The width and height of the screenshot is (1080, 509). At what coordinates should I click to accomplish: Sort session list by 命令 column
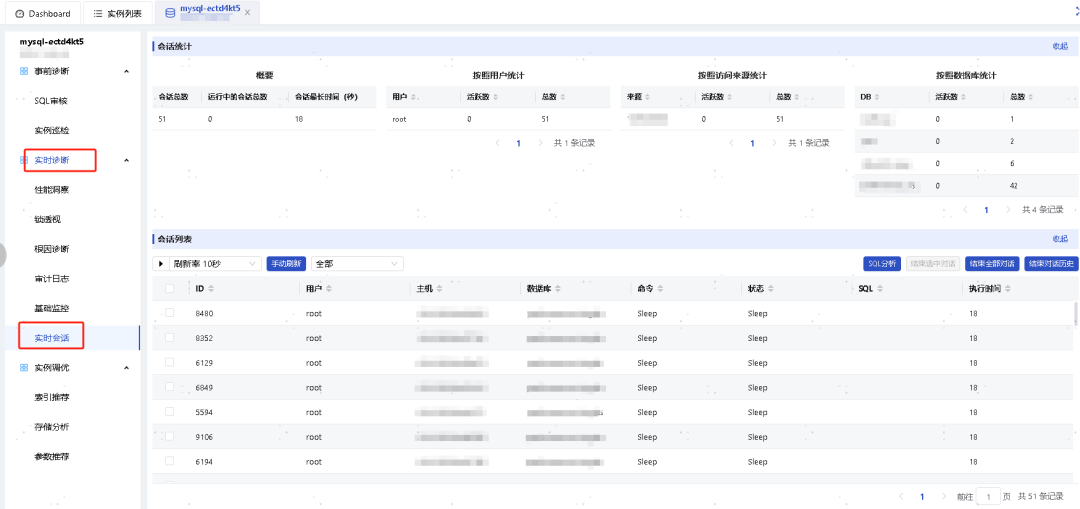pyautogui.click(x=659, y=289)
